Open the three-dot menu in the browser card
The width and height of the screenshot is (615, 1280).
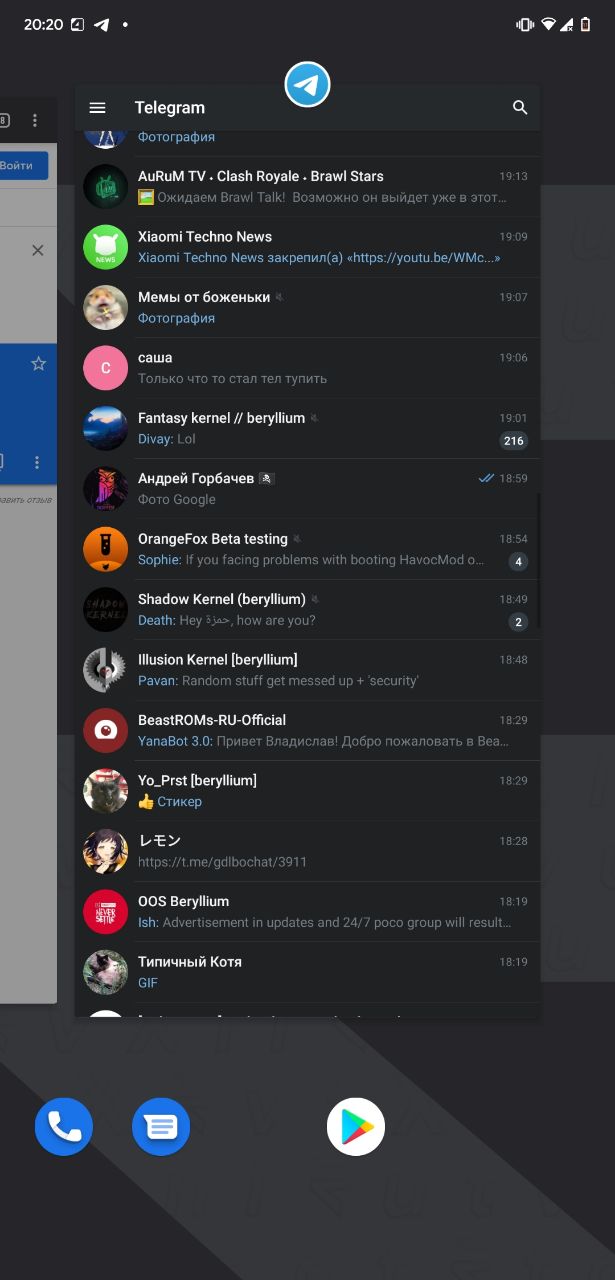35,120
